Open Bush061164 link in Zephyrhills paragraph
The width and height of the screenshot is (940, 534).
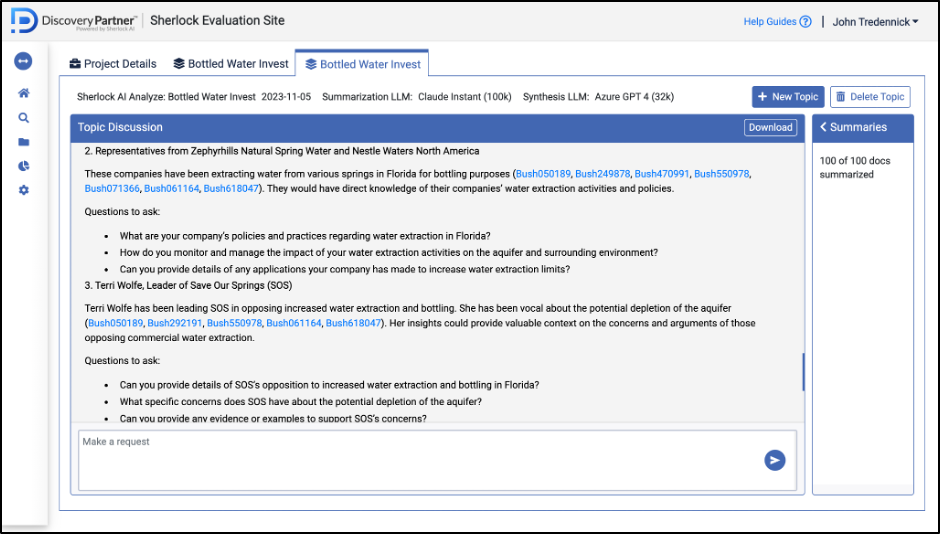(171, 188)
